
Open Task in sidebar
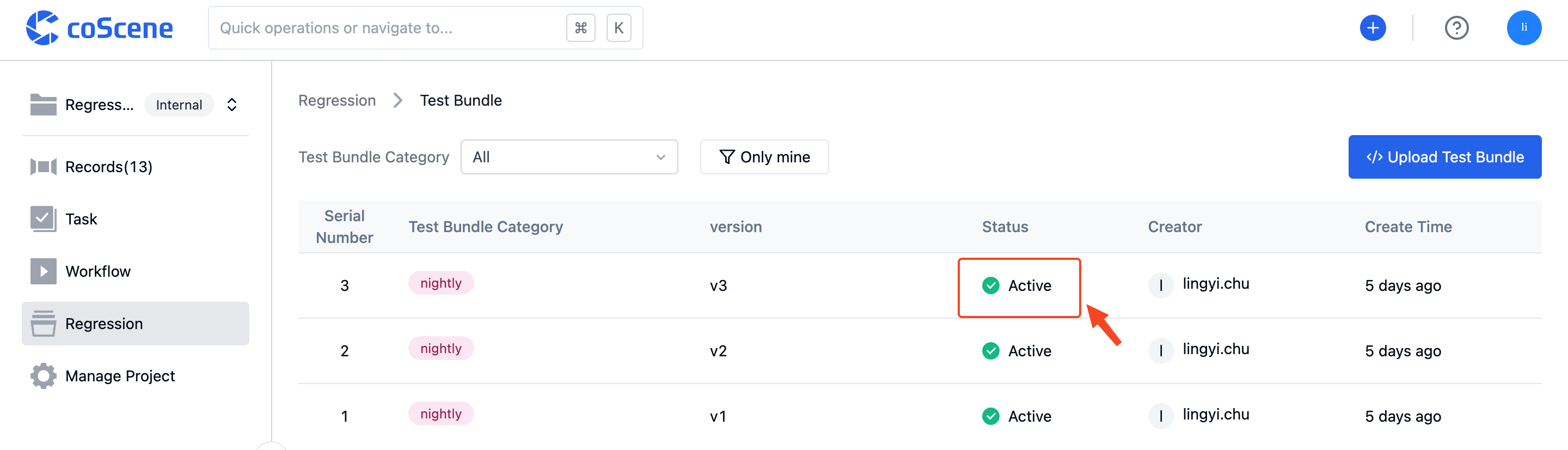click(x=135, y=218)
